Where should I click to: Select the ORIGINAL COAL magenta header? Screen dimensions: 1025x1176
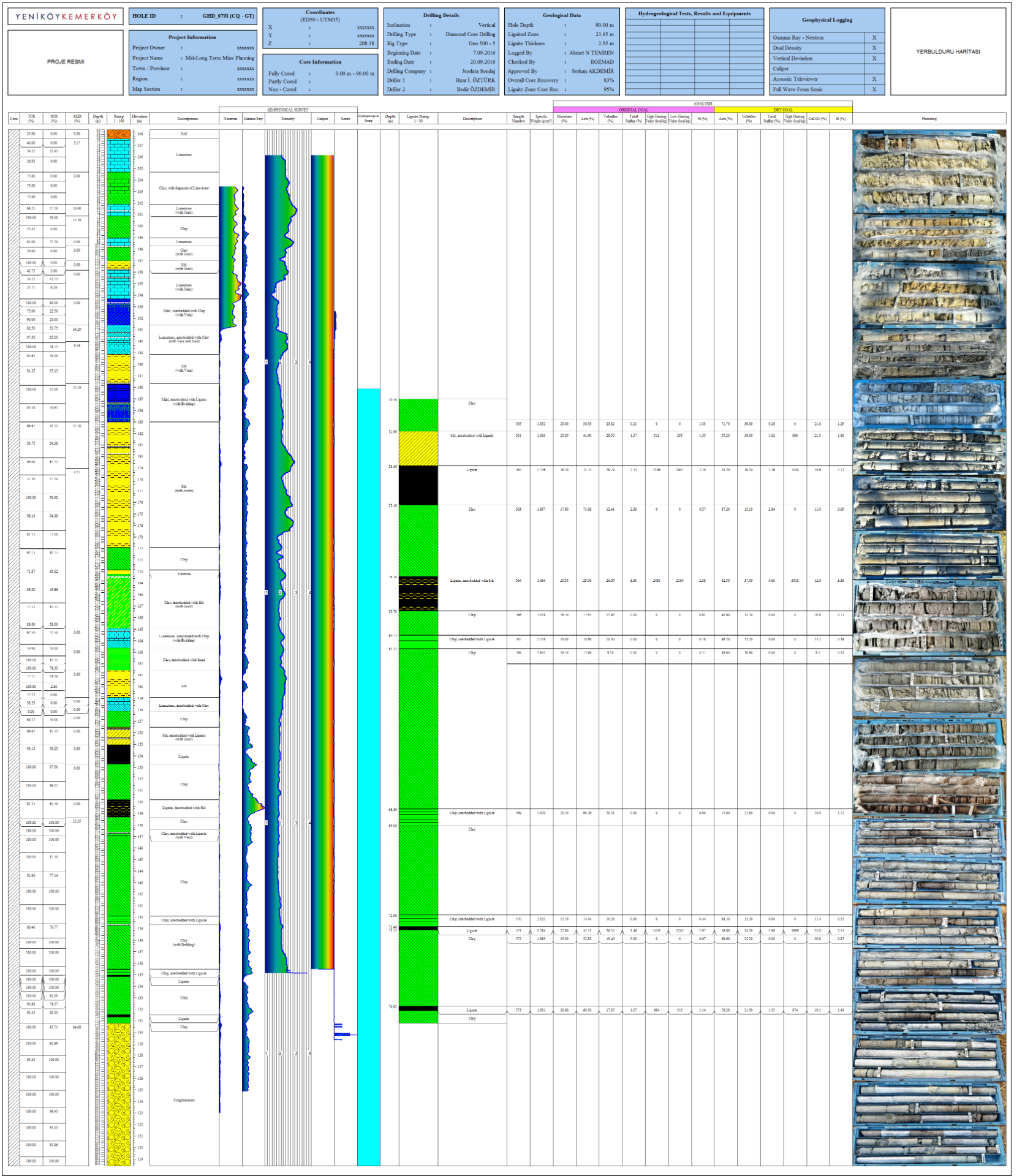point(633,110)
